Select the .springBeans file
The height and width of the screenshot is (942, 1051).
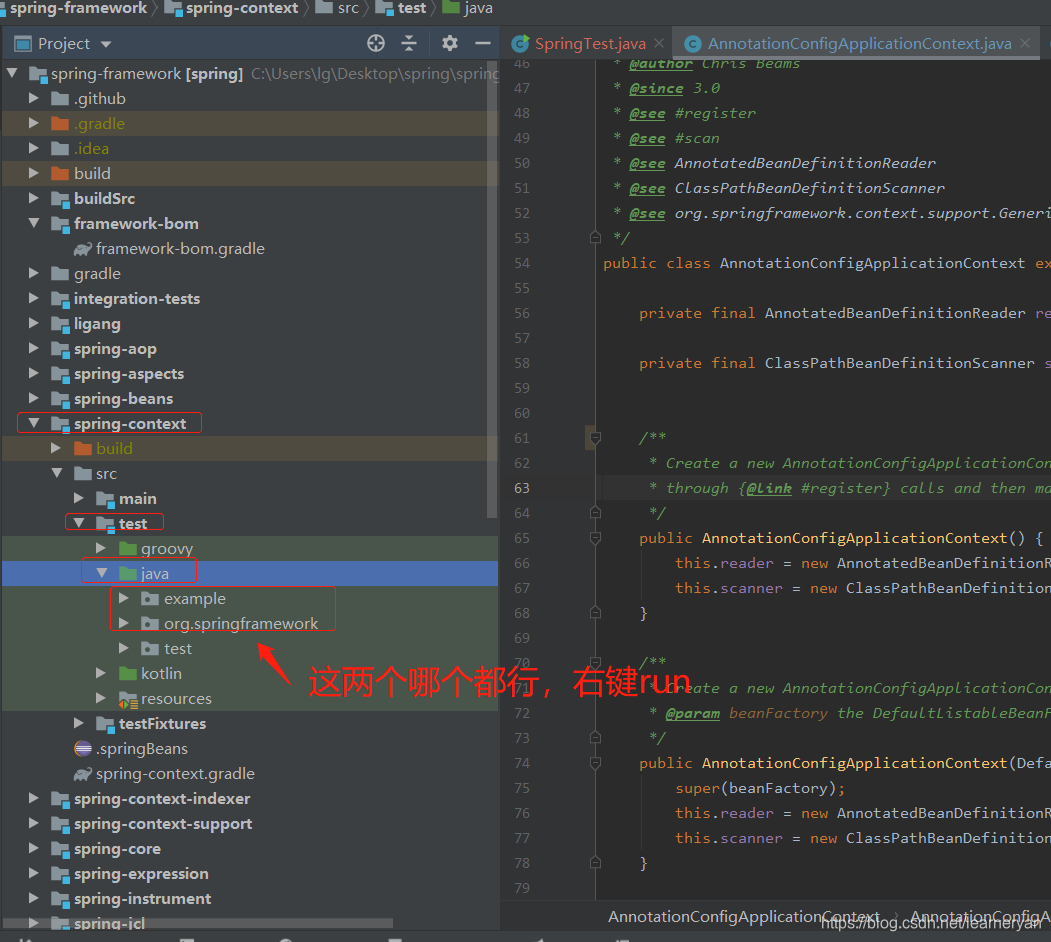(x=141, y=748)
